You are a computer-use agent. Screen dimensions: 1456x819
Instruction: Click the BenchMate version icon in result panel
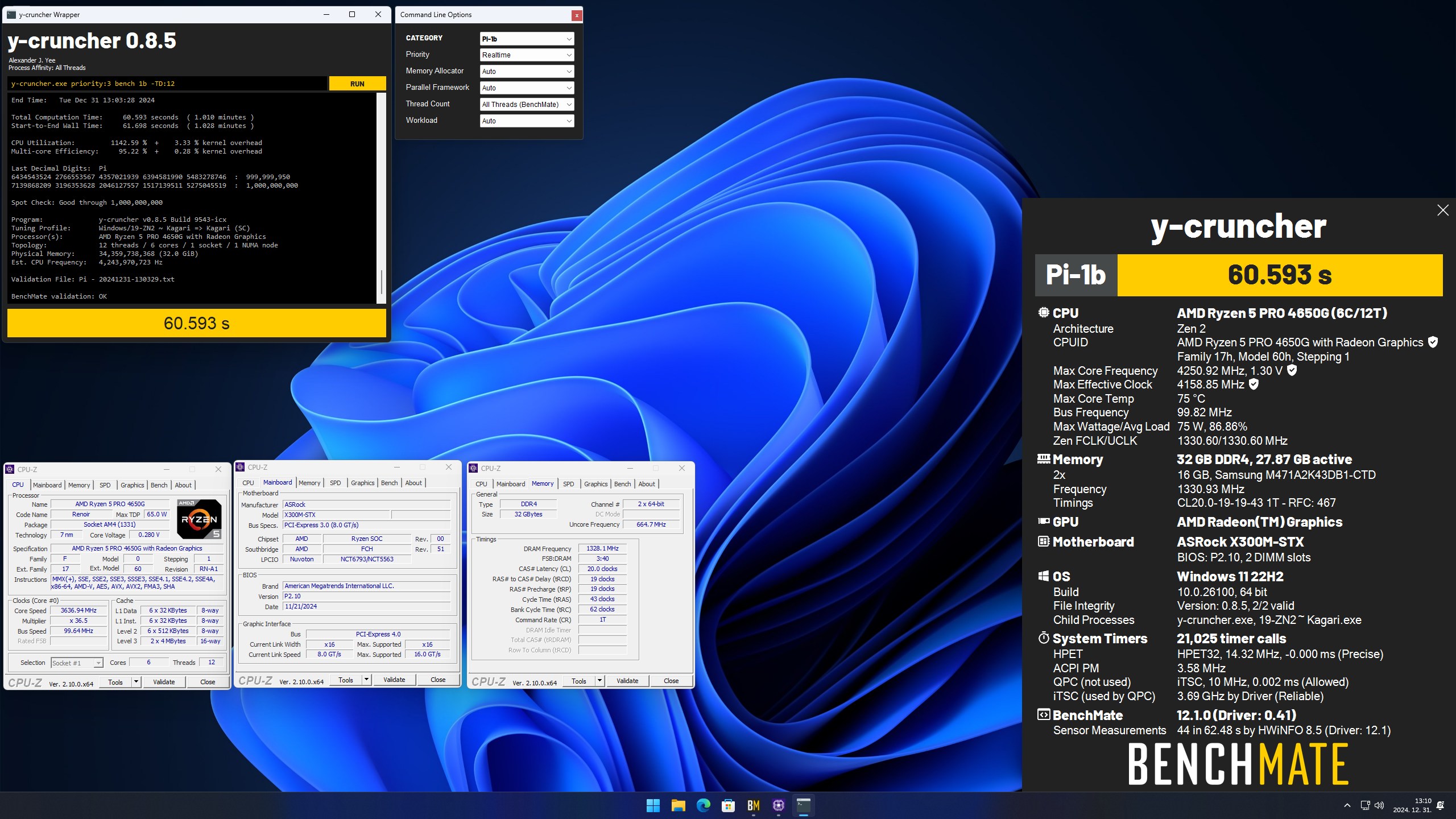[x=1044, y=715]
